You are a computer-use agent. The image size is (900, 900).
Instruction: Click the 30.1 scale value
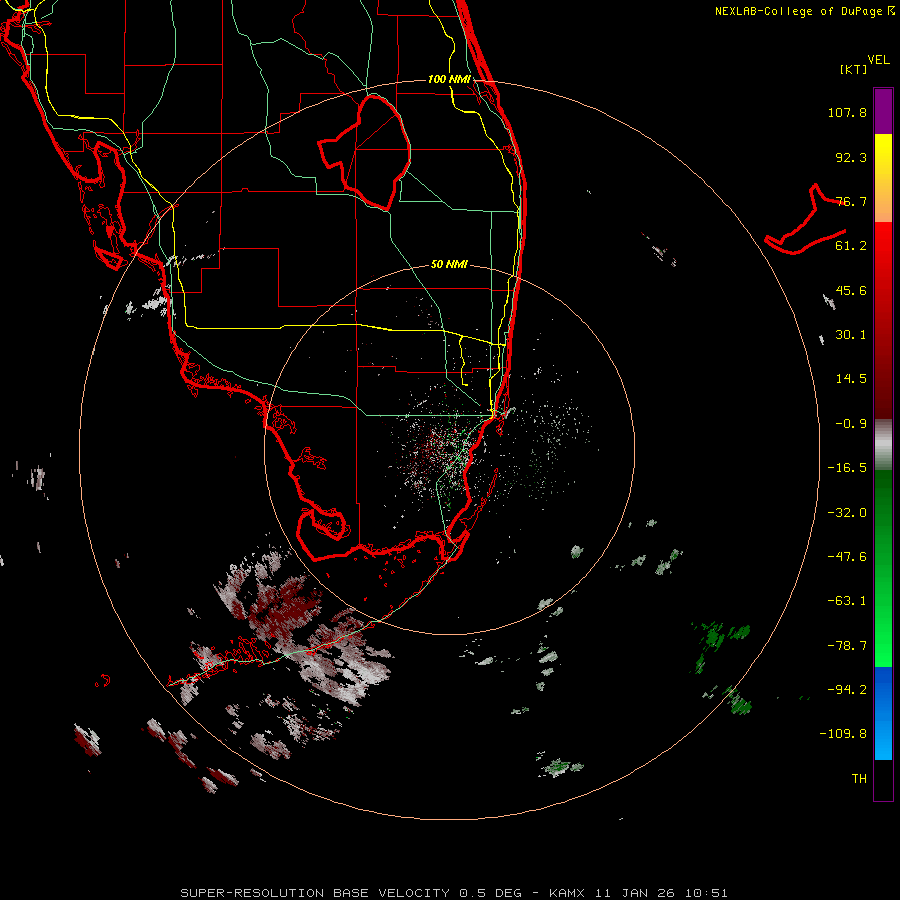(x=851, y=335)
